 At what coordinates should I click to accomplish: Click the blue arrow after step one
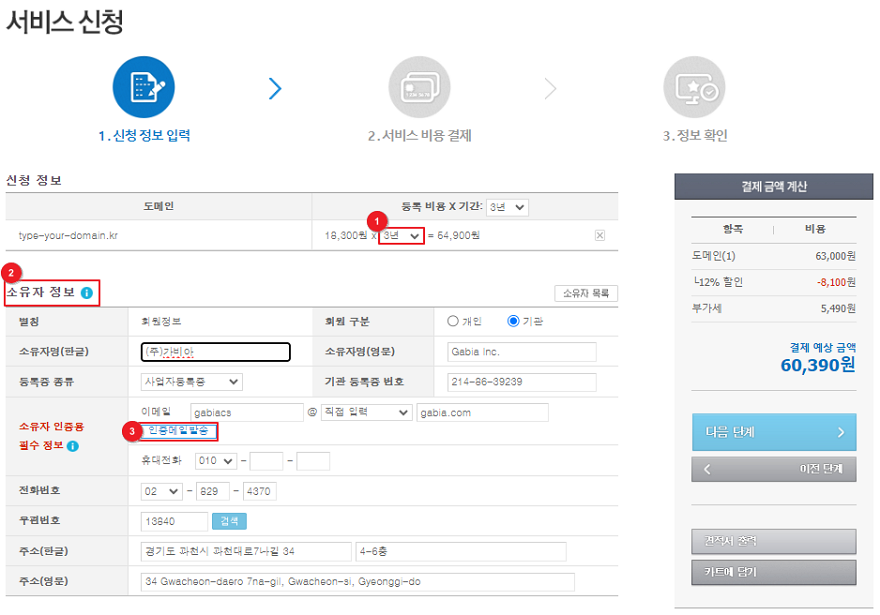pyautogui.click(x=275, y=89)
